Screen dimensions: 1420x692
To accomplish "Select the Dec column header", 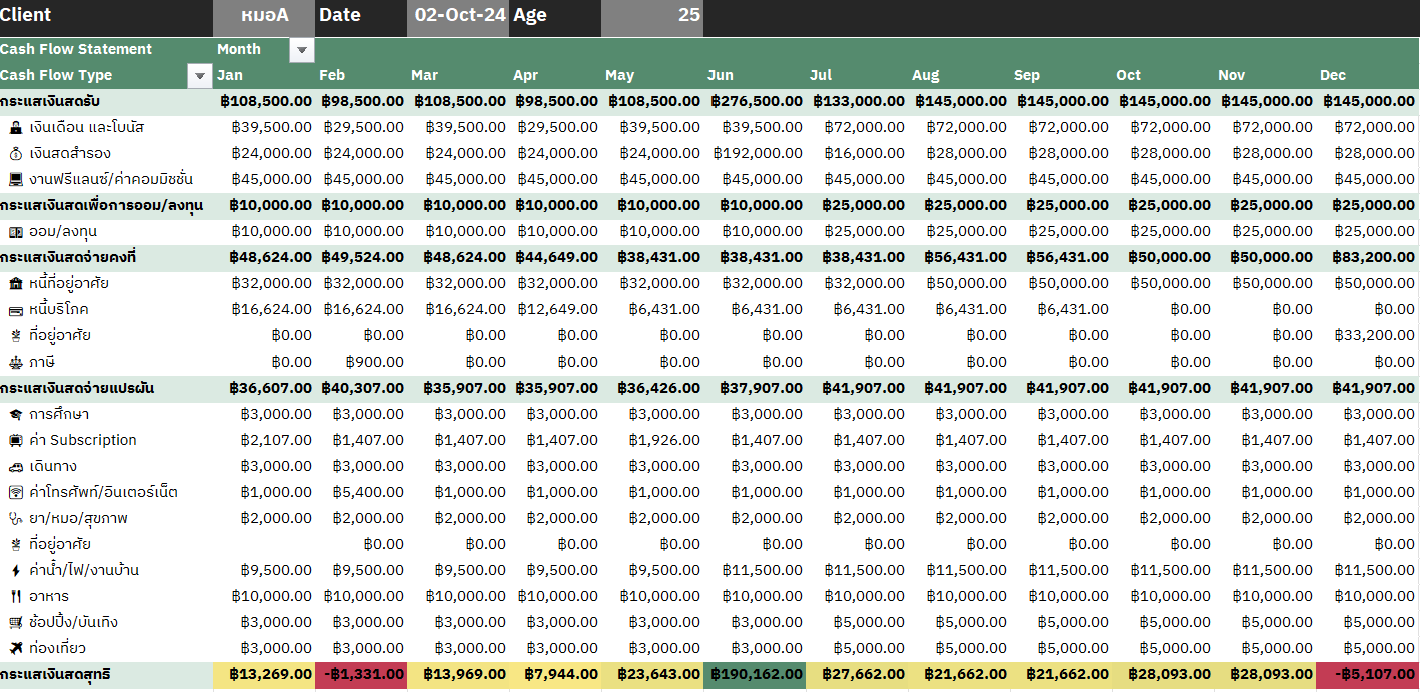I will click(1332, 75).
